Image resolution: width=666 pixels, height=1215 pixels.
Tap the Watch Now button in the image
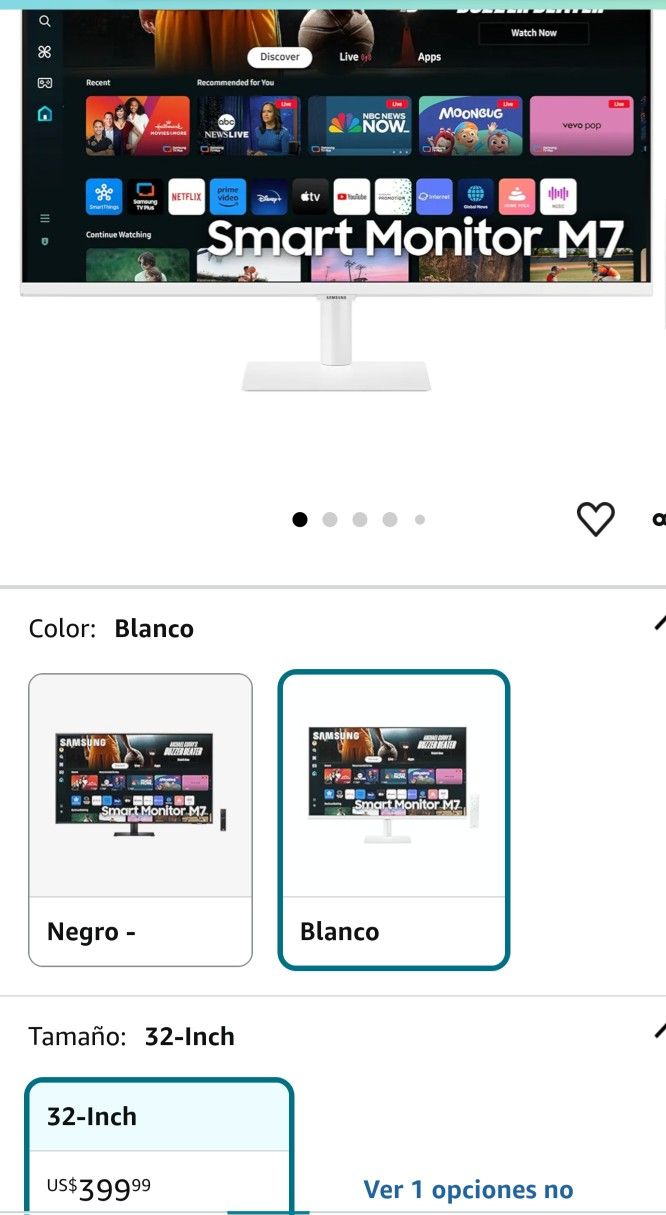534,33
